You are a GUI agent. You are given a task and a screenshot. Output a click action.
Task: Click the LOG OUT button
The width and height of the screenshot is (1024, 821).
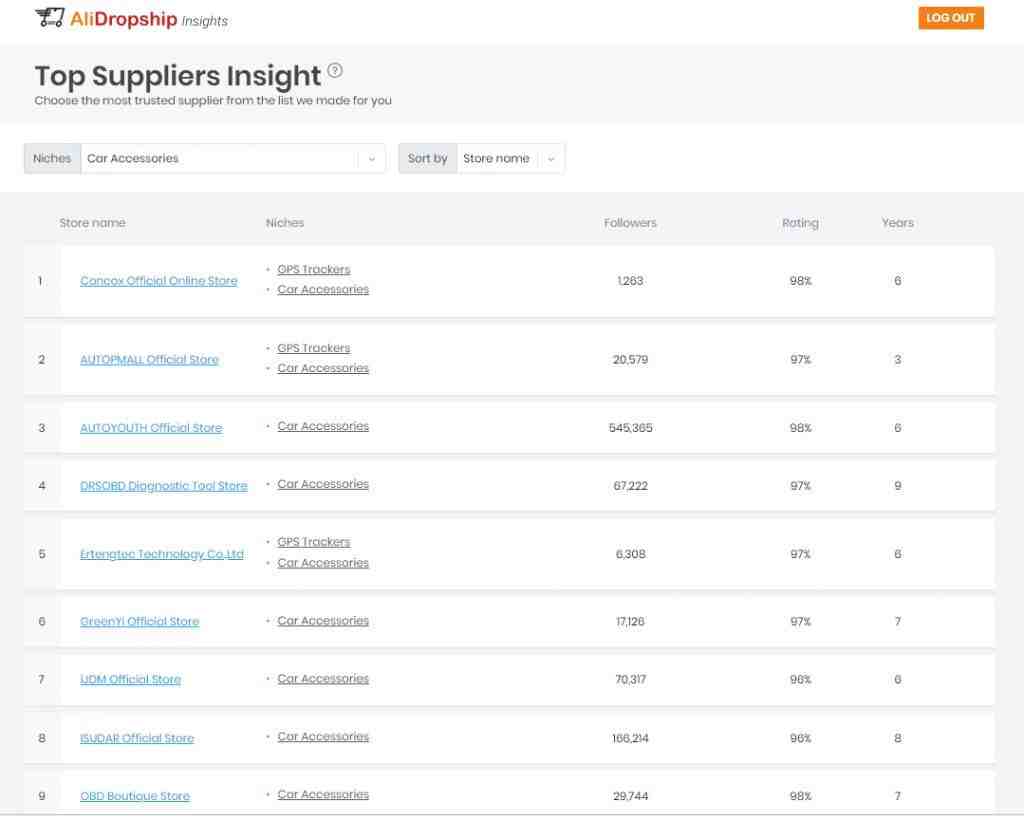click(950, 18)
